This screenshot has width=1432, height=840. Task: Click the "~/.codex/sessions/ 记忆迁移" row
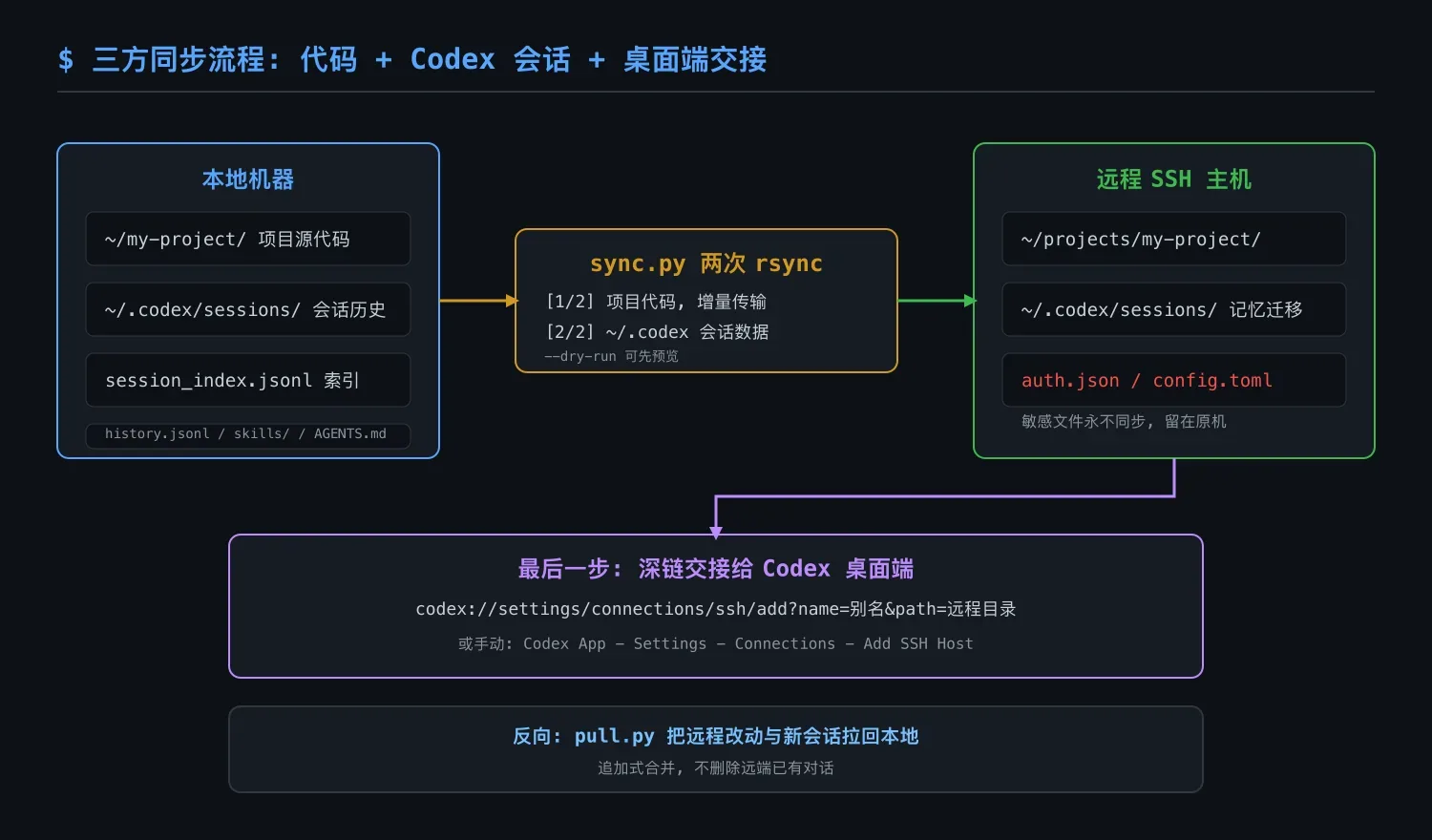point(1174,309)
